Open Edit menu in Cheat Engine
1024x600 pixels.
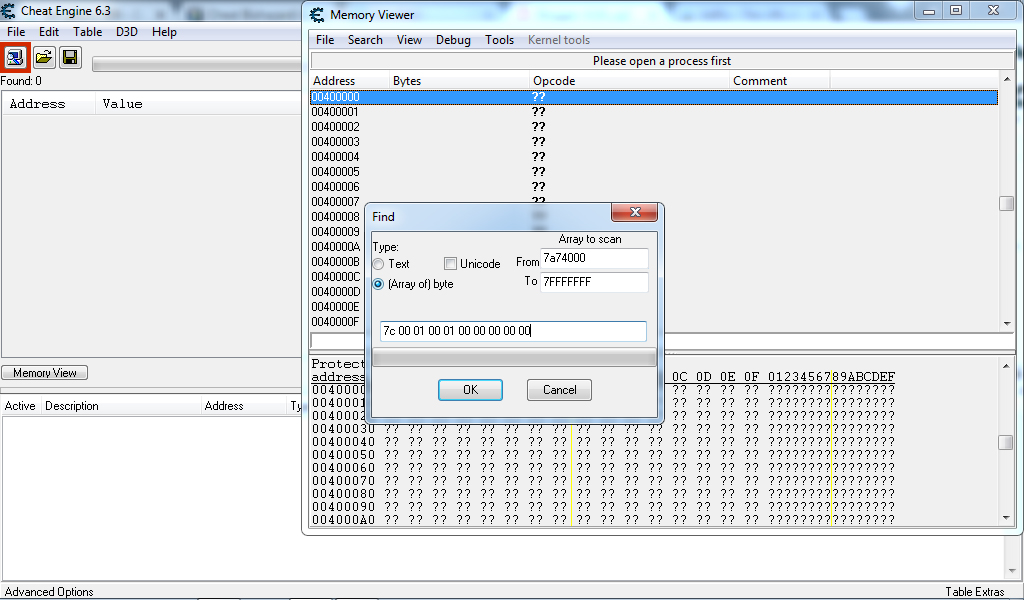pos(49,32)
